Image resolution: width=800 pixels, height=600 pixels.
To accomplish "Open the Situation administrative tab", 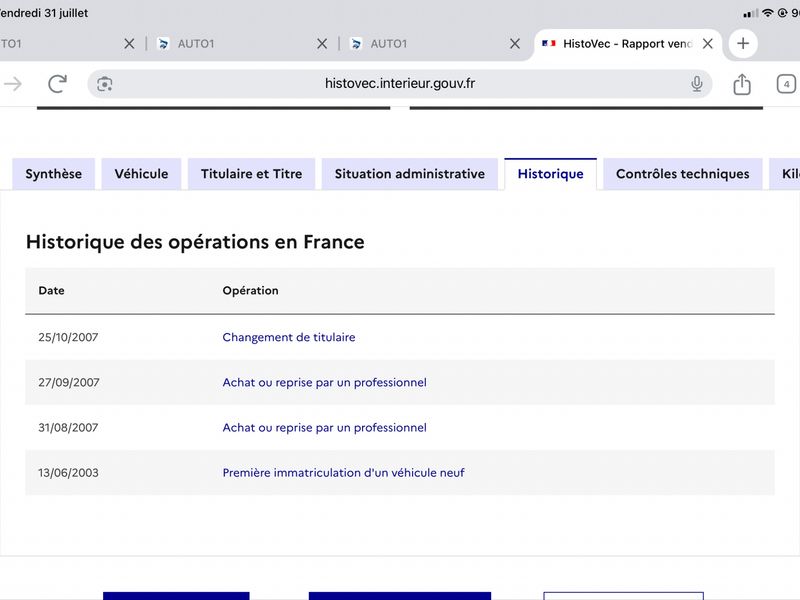I will click(x=410, y=174).
